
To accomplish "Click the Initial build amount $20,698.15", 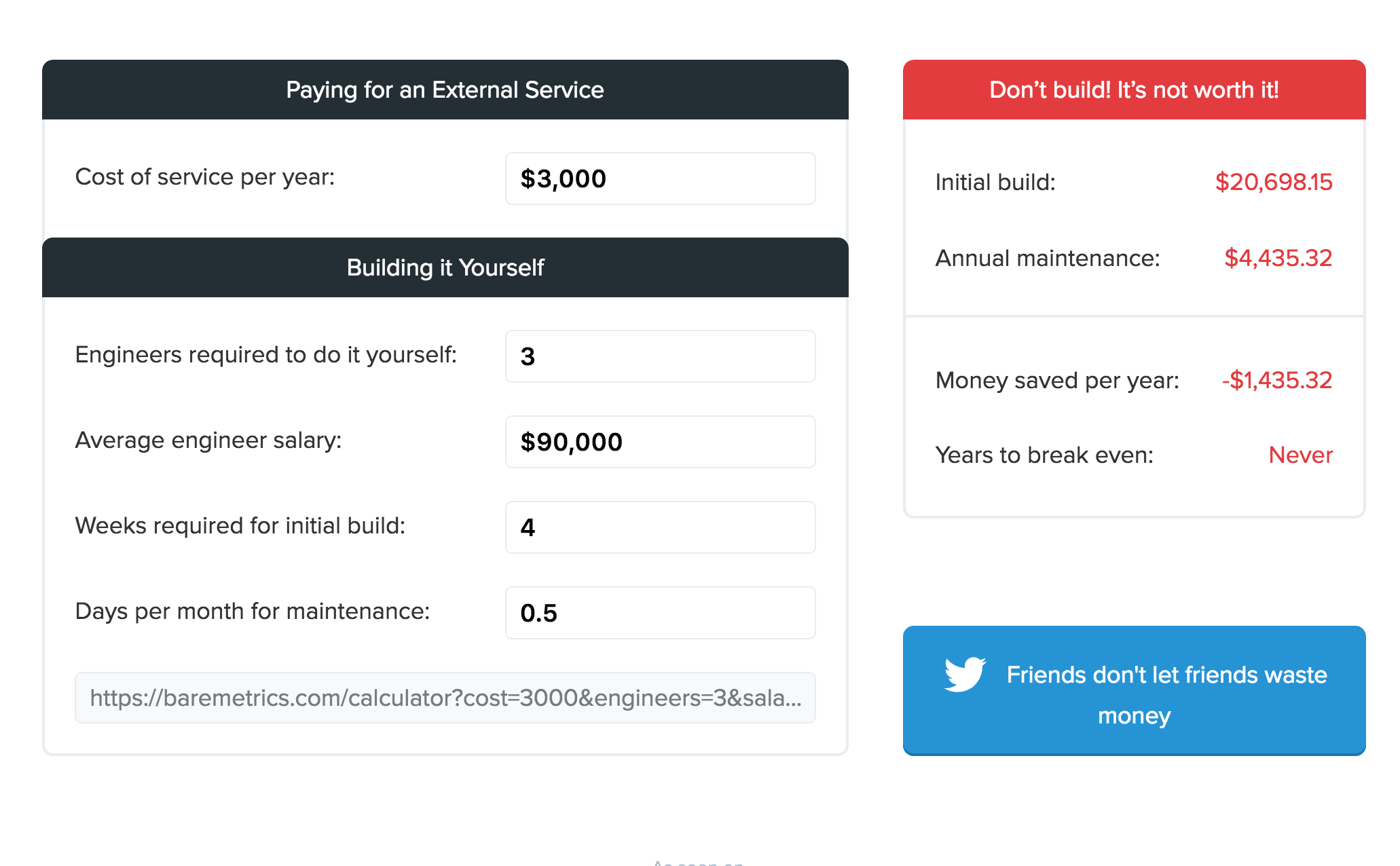I will pos(1274,182).
